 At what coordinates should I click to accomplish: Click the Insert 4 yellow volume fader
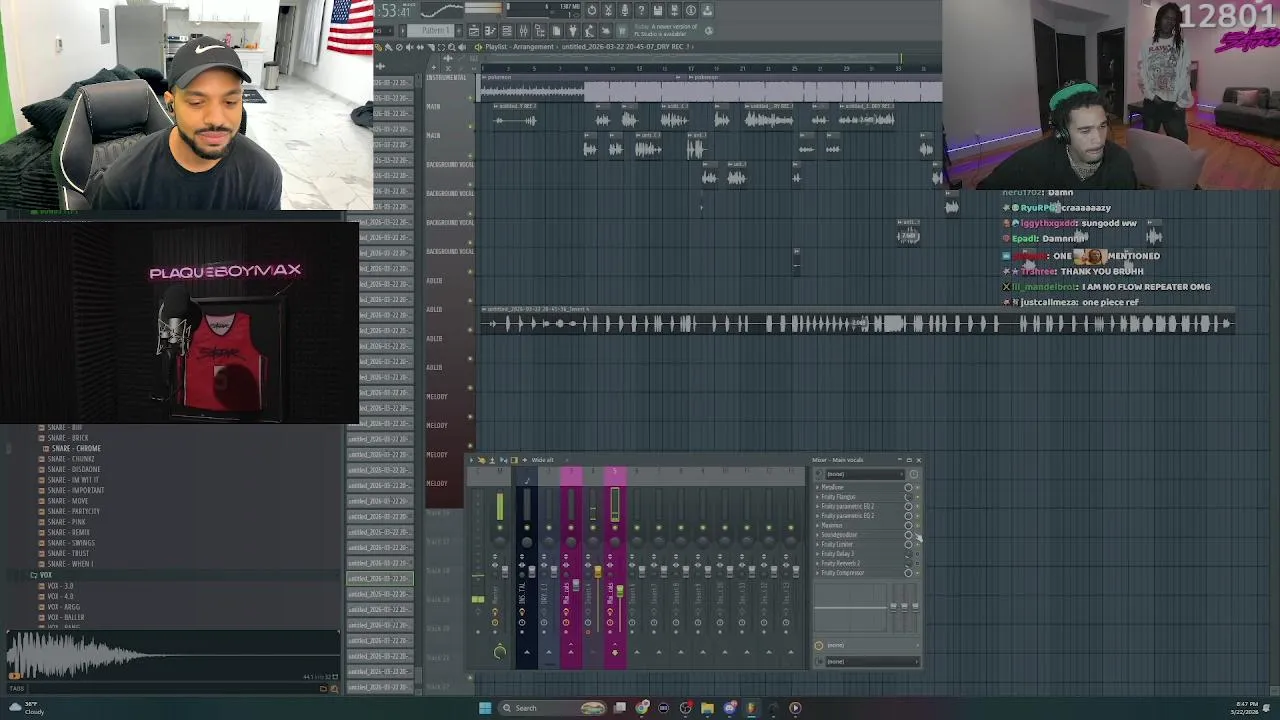pos(598,571)
